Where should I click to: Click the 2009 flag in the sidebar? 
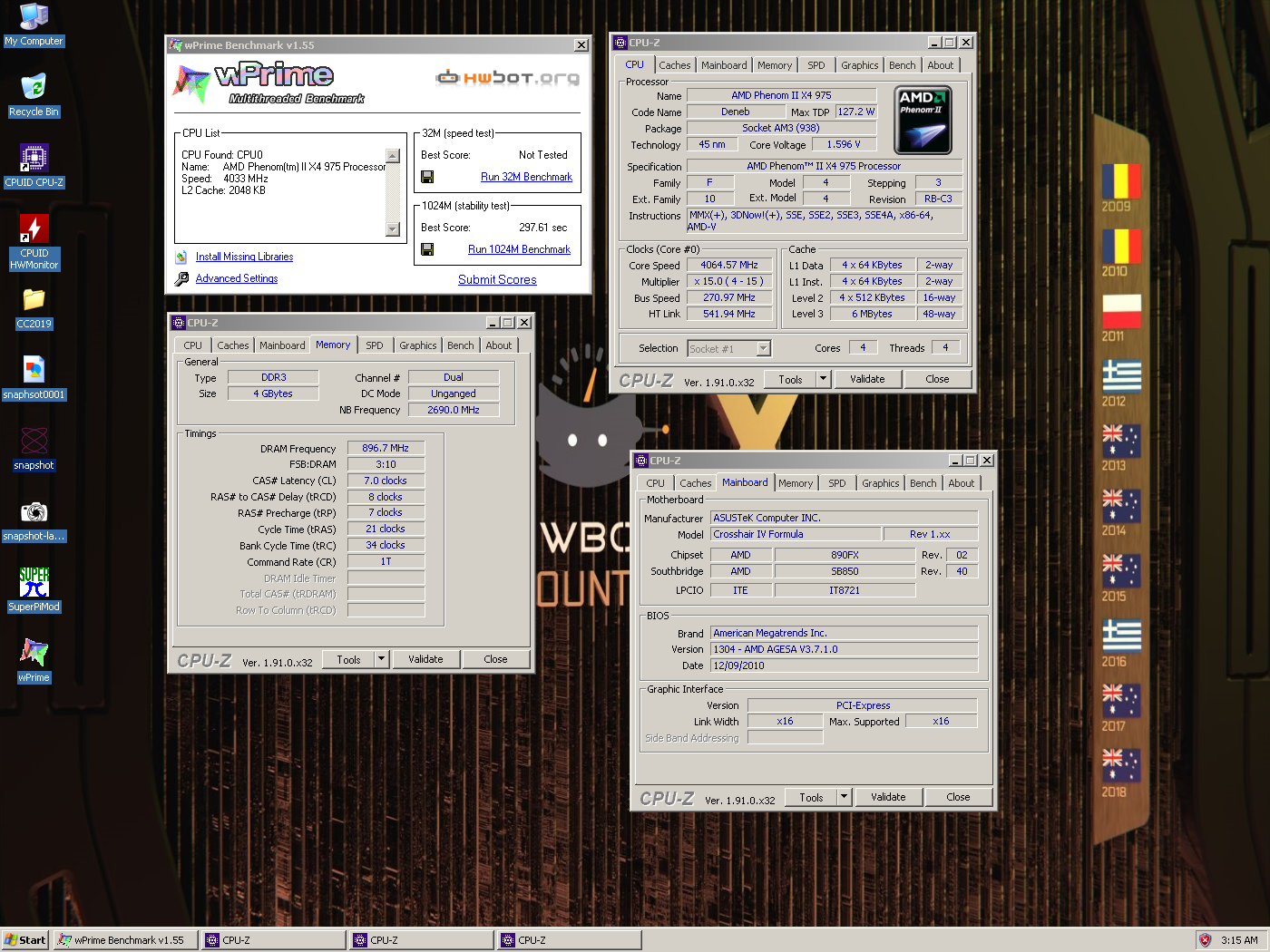(1121, 181)
